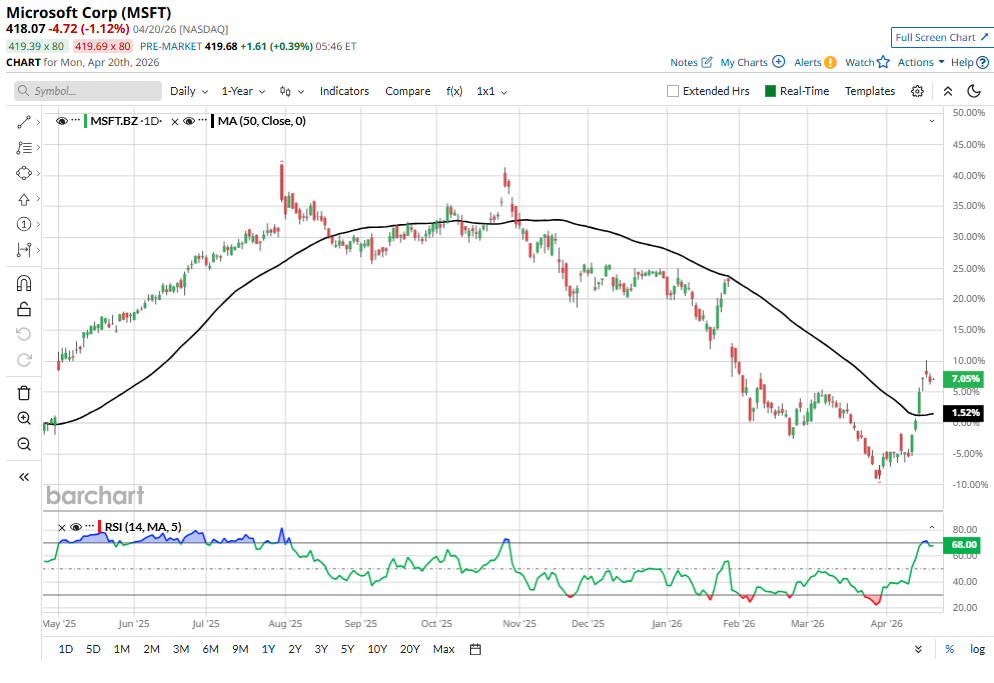This screenshot has height=683, width=994.
Task: Expand the 1-Year period dropdown
Action: 243,91
